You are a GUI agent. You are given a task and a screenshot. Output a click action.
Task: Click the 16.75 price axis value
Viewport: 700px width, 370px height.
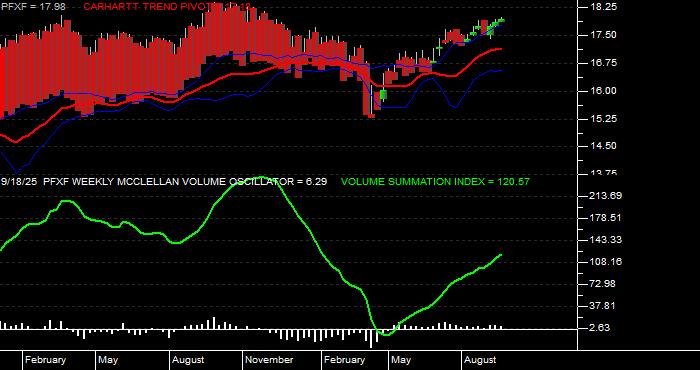[x=605, y=63]
